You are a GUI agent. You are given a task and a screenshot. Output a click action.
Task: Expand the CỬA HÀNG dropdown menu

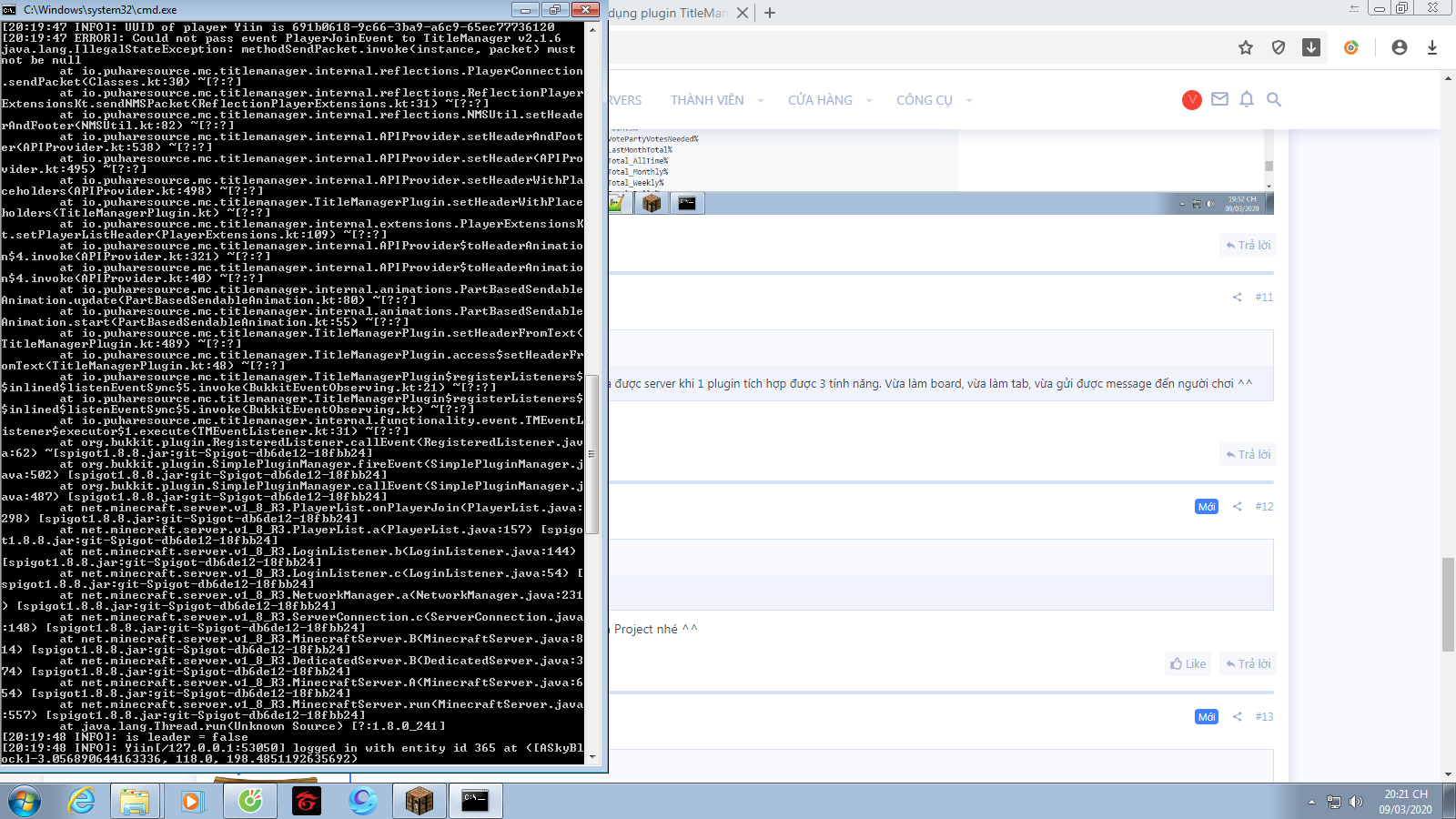(x=869, y=101)
